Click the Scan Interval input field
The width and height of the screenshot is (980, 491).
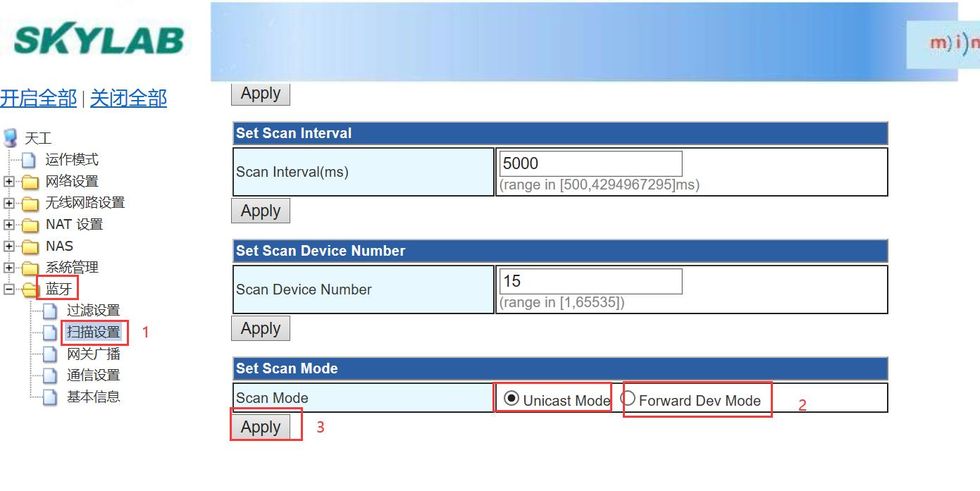point(590,163)
